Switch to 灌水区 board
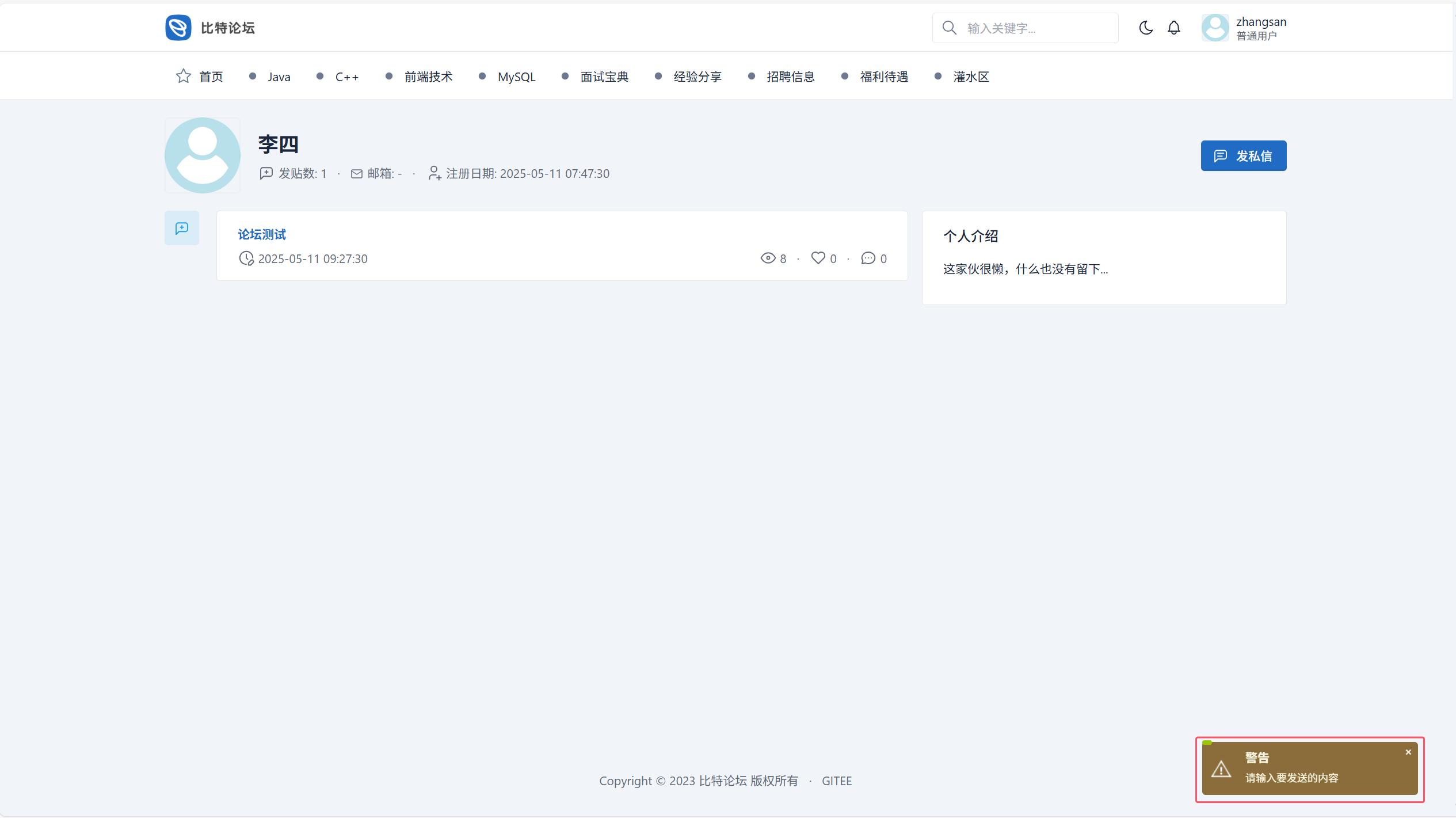Screen dimensions: 1456x818 [x=970, y=77]
